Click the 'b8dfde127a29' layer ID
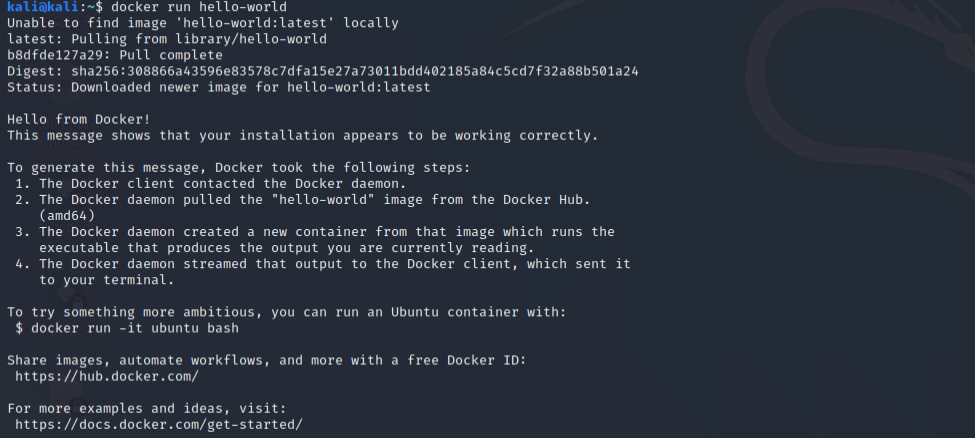Image resolution: width=975 pixels, height=438 pixels. 55,55
